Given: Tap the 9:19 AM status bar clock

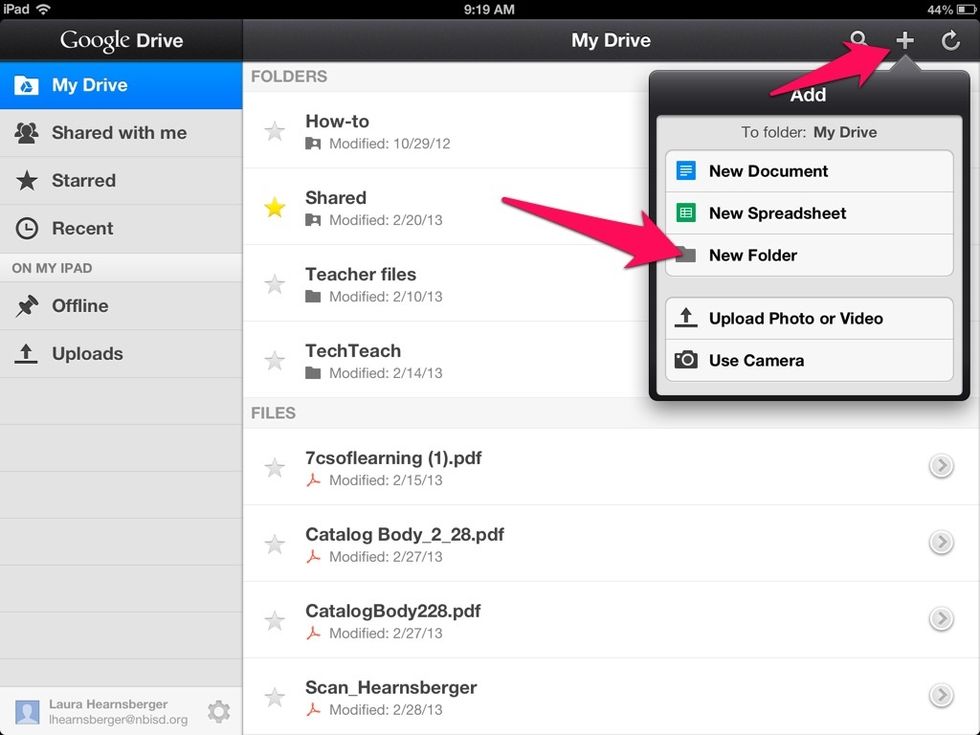Looking at the screenshot, I should tap(489, 9).
